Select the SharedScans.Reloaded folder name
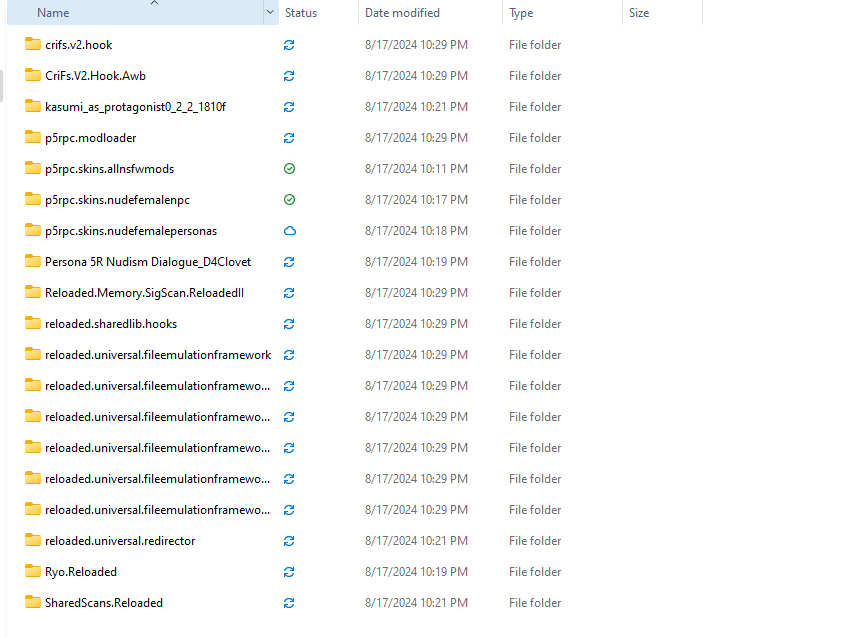This screenshot has width=853, height=638. (x=104, y=603)
